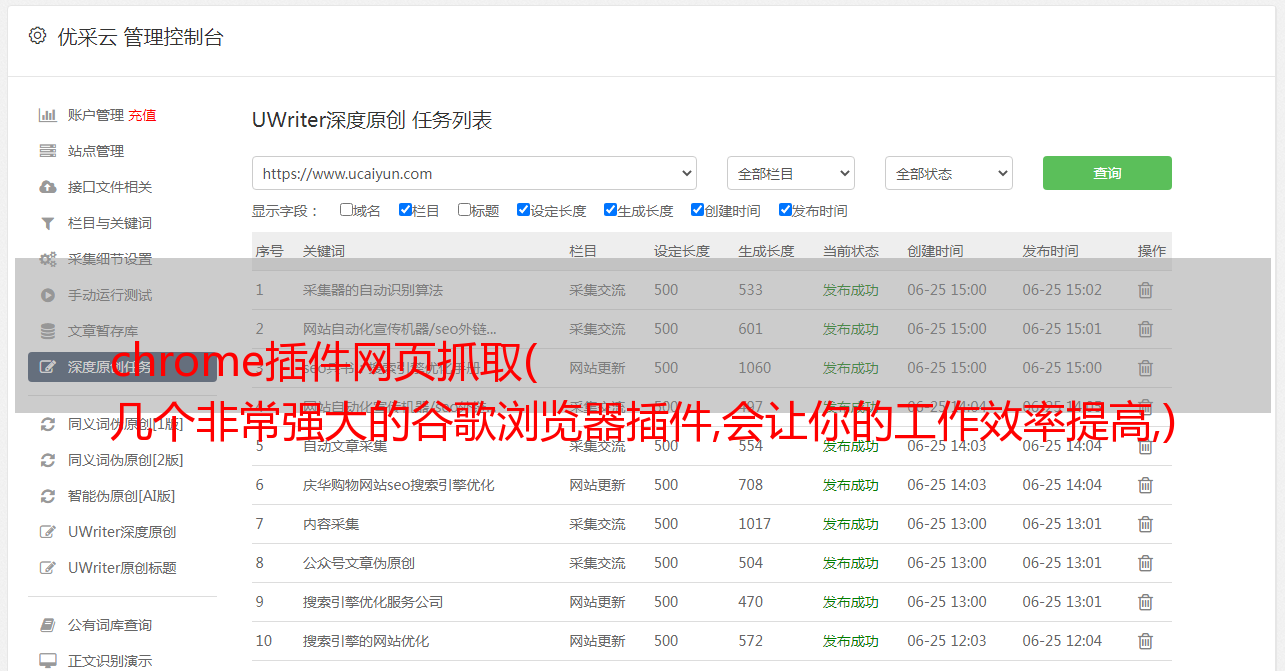Click the 同义词伪原创[1版] refresh icon
The height and width of the screenshot is (671, 1285).
click(x=47, y=424)
